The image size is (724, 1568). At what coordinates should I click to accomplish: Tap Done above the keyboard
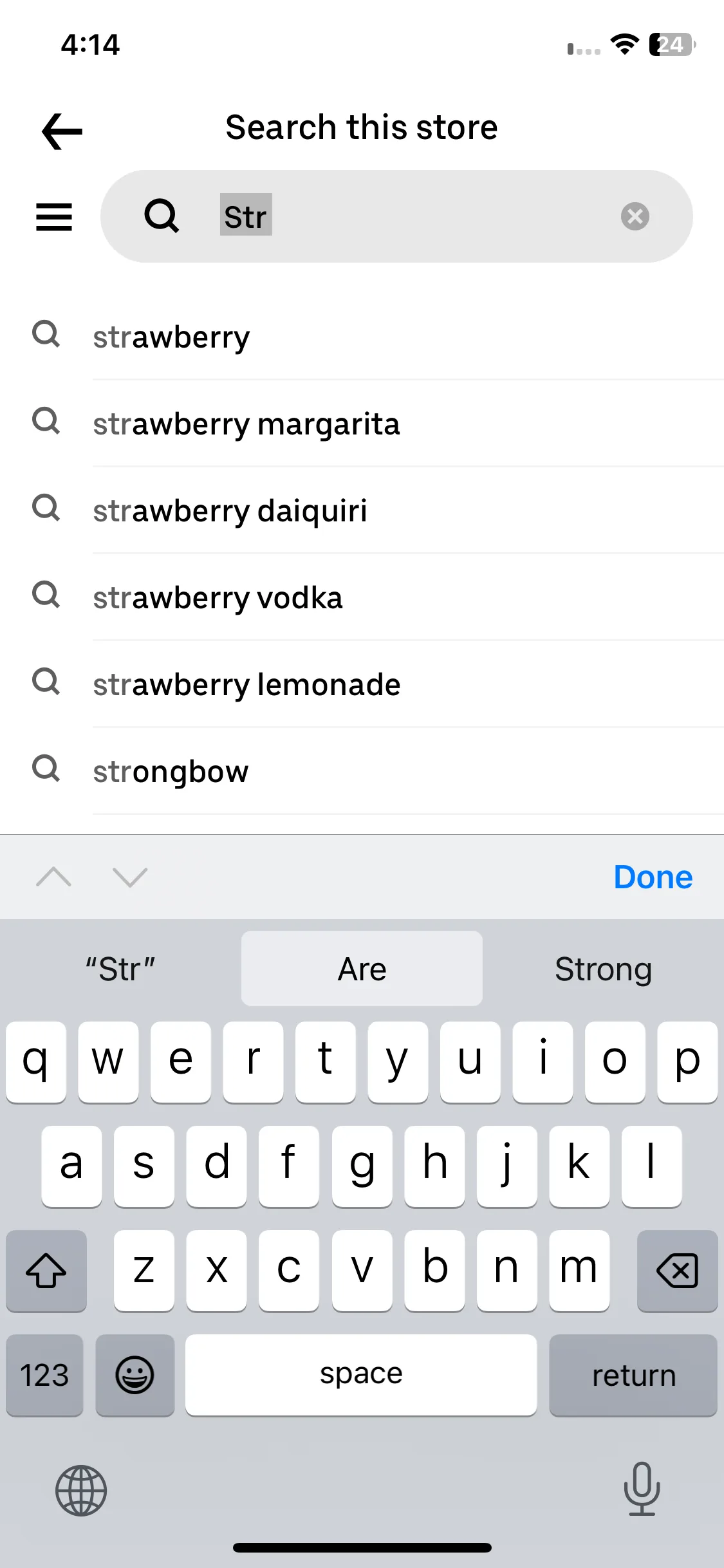(x=653, y=877)
